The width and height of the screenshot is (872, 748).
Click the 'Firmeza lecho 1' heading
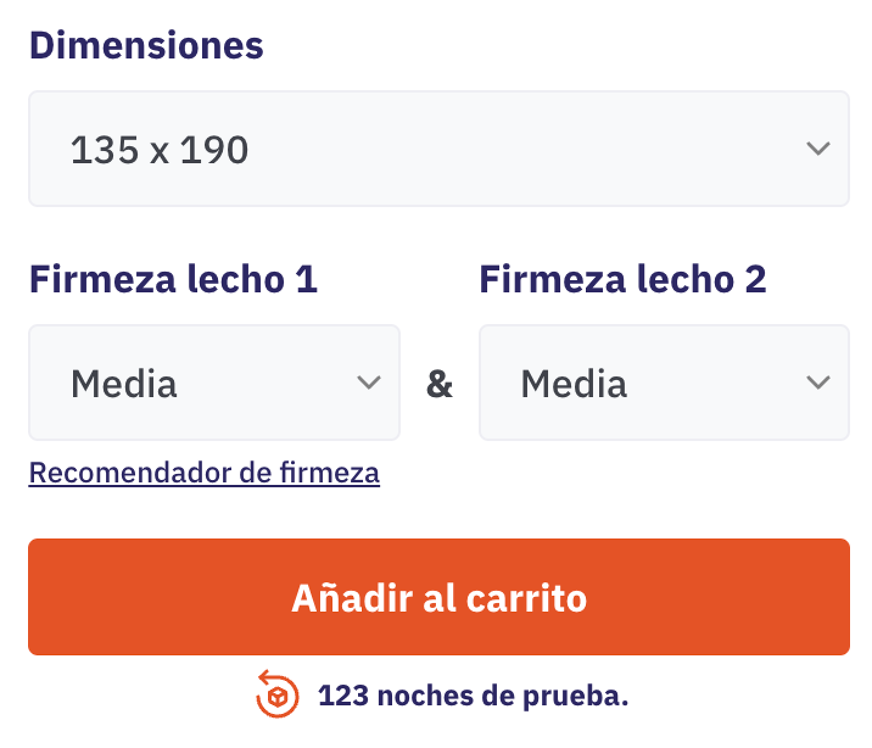tap(172, 279)
